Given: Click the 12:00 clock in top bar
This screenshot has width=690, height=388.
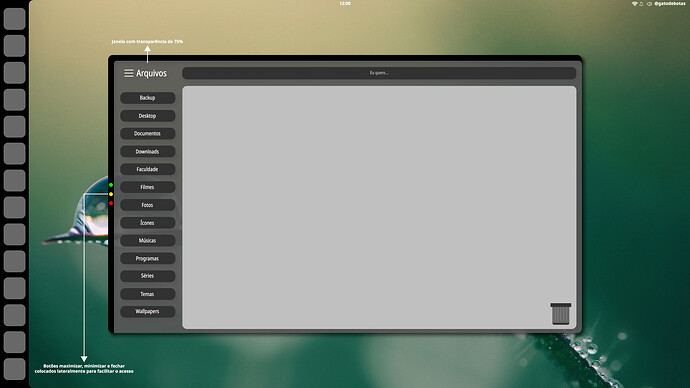Looking at the screenshot, I should point(345,4).
